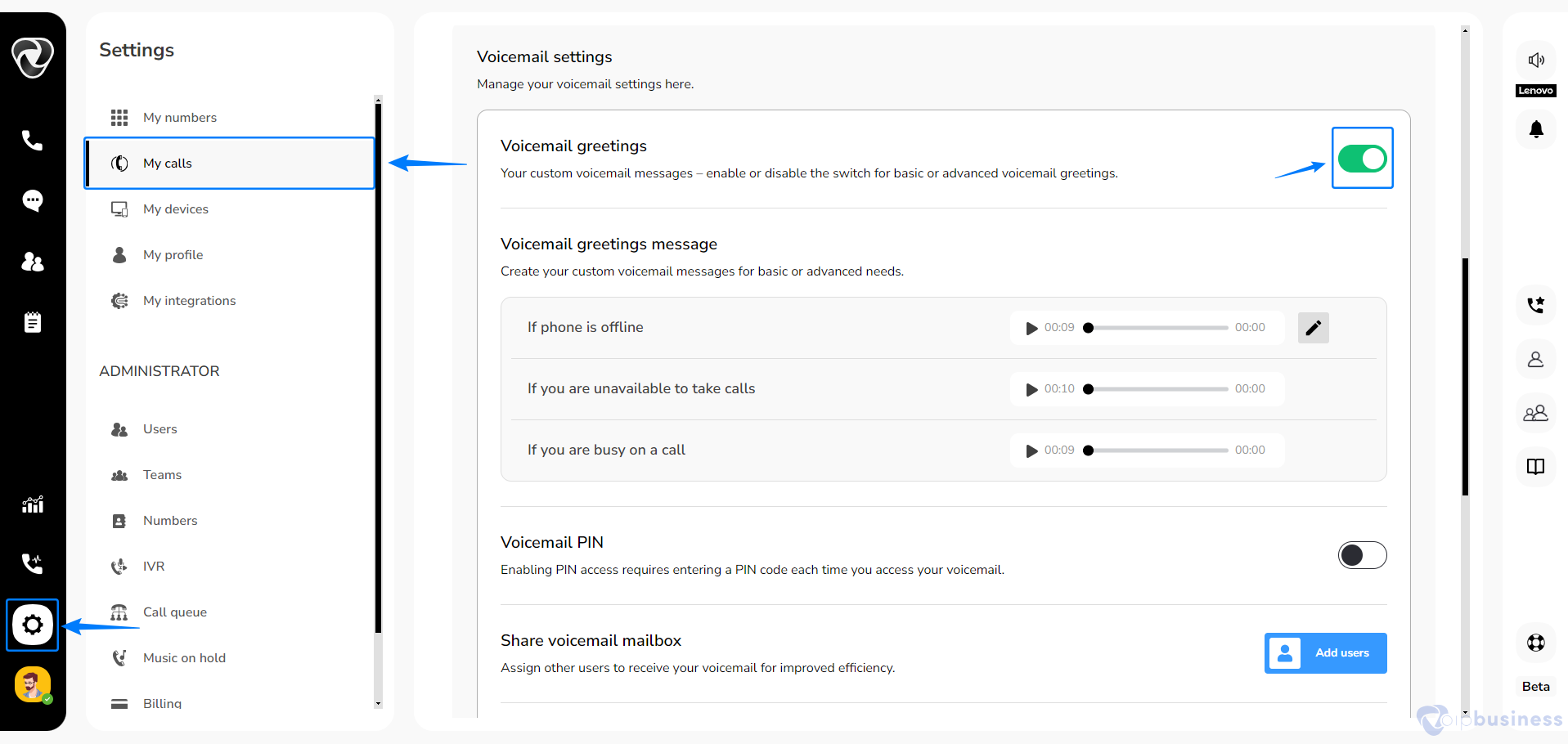Select My calls in settings menu

tap(229, 164)
